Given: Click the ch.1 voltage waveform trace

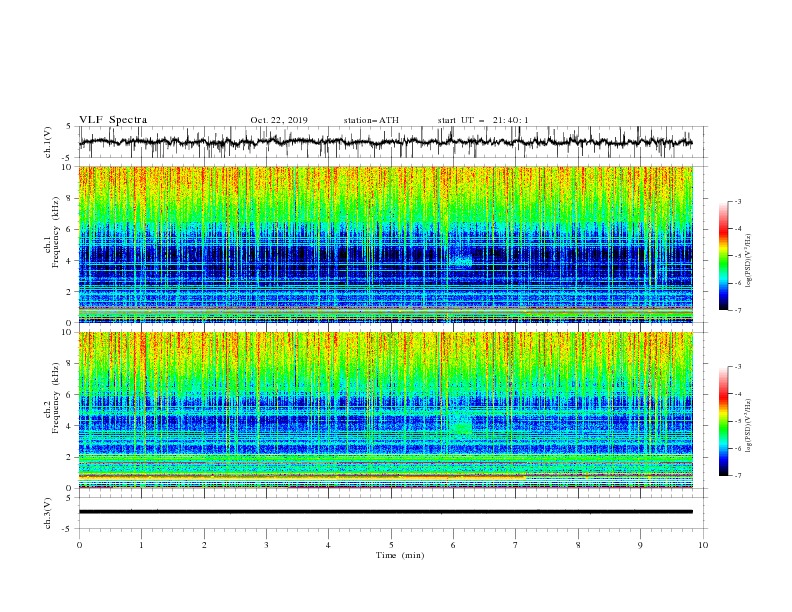Looking at the screenshot, I should pos(385,142).
